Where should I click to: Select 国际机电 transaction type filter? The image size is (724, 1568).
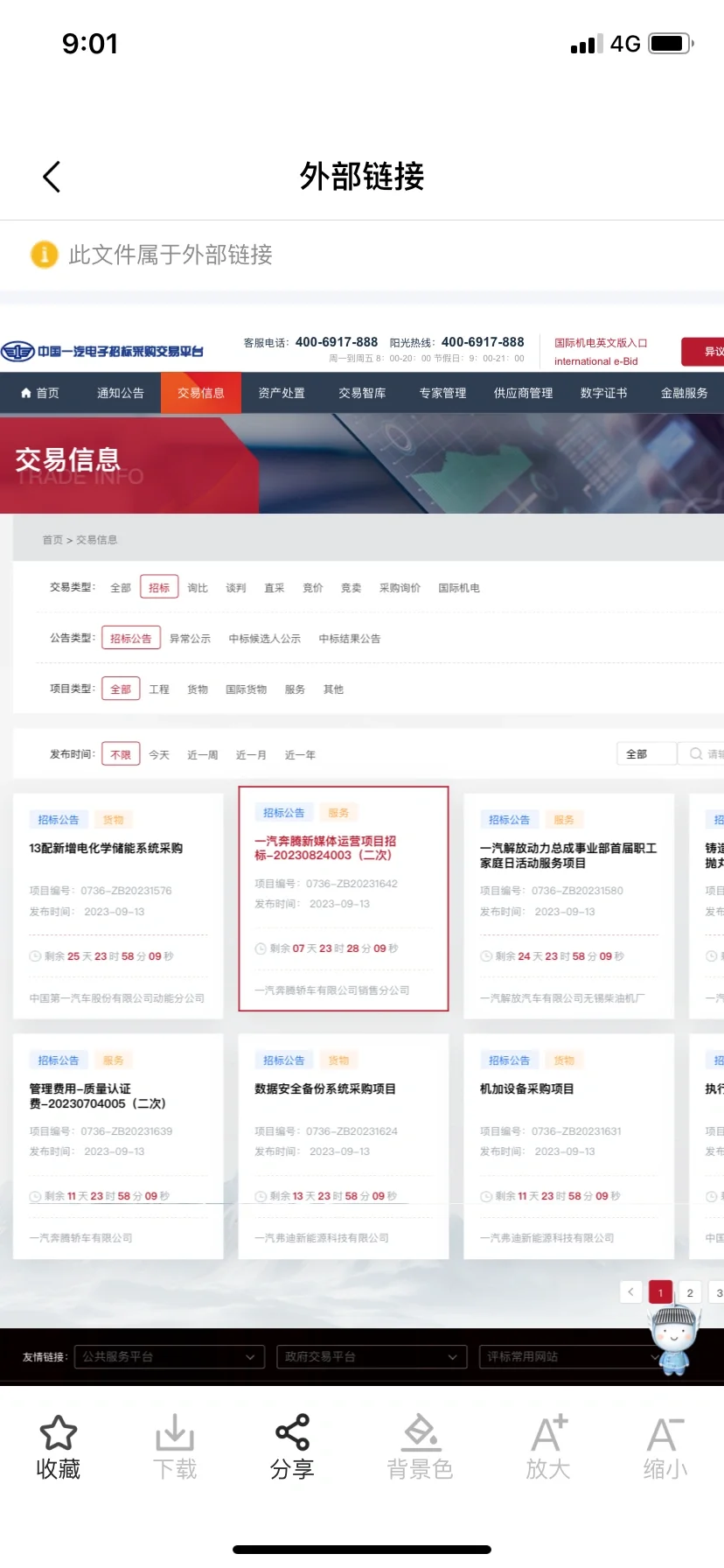point(459,588)
